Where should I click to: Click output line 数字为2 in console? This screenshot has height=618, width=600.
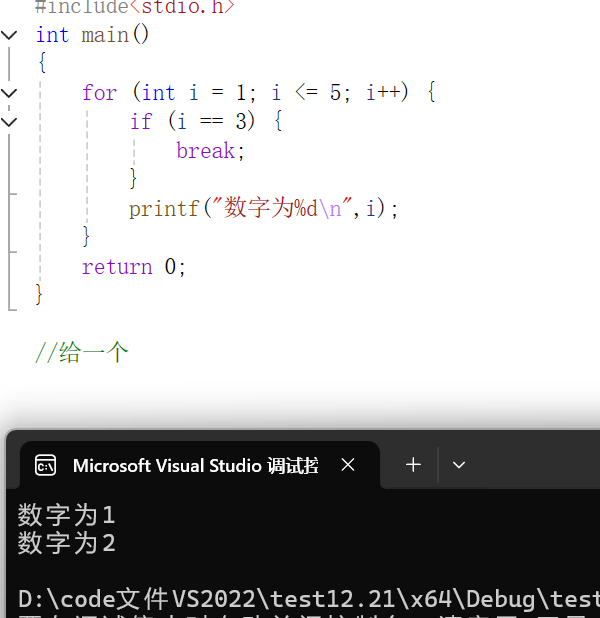(x=67, y=543)
